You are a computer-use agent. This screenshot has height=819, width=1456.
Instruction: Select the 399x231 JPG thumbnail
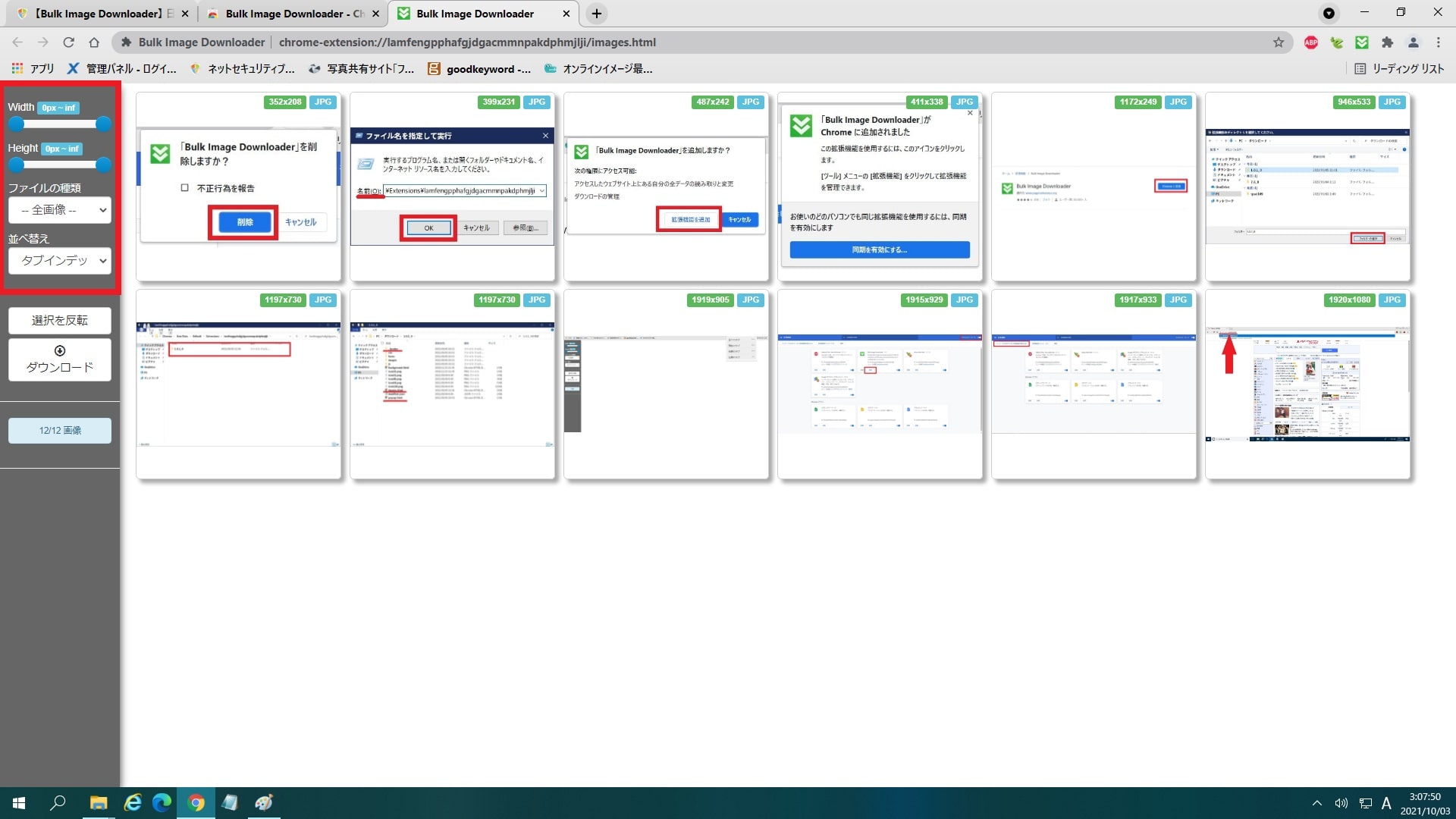[452, 187]
